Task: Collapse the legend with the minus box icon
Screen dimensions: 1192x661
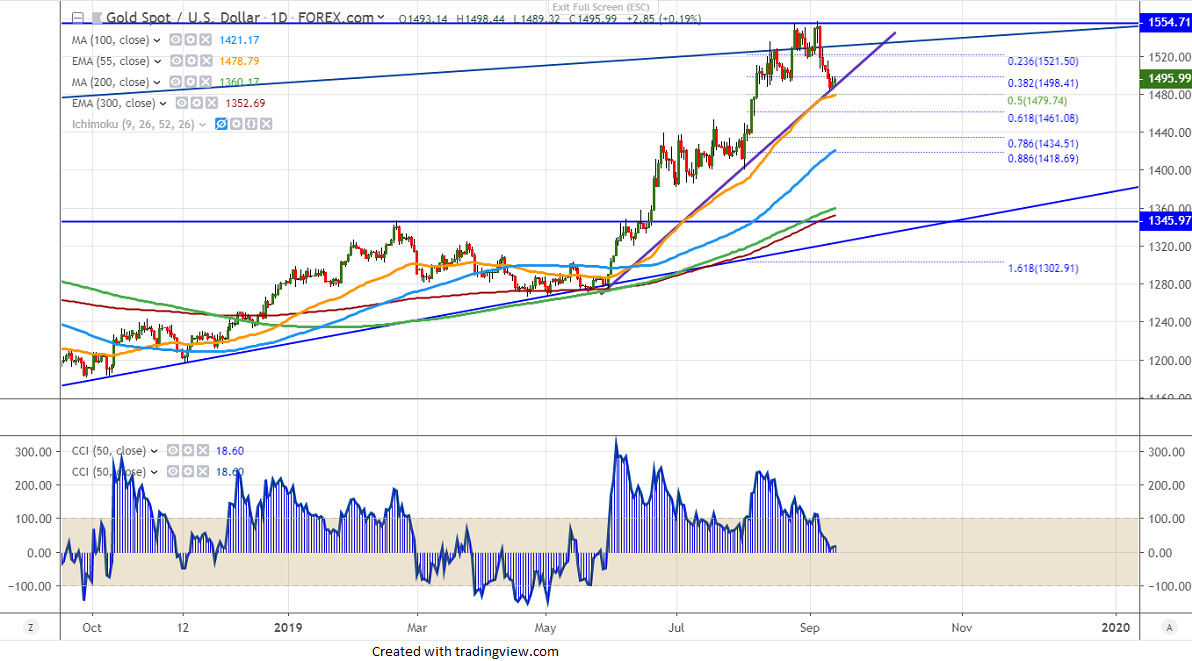Action: (x=78, y=17)
